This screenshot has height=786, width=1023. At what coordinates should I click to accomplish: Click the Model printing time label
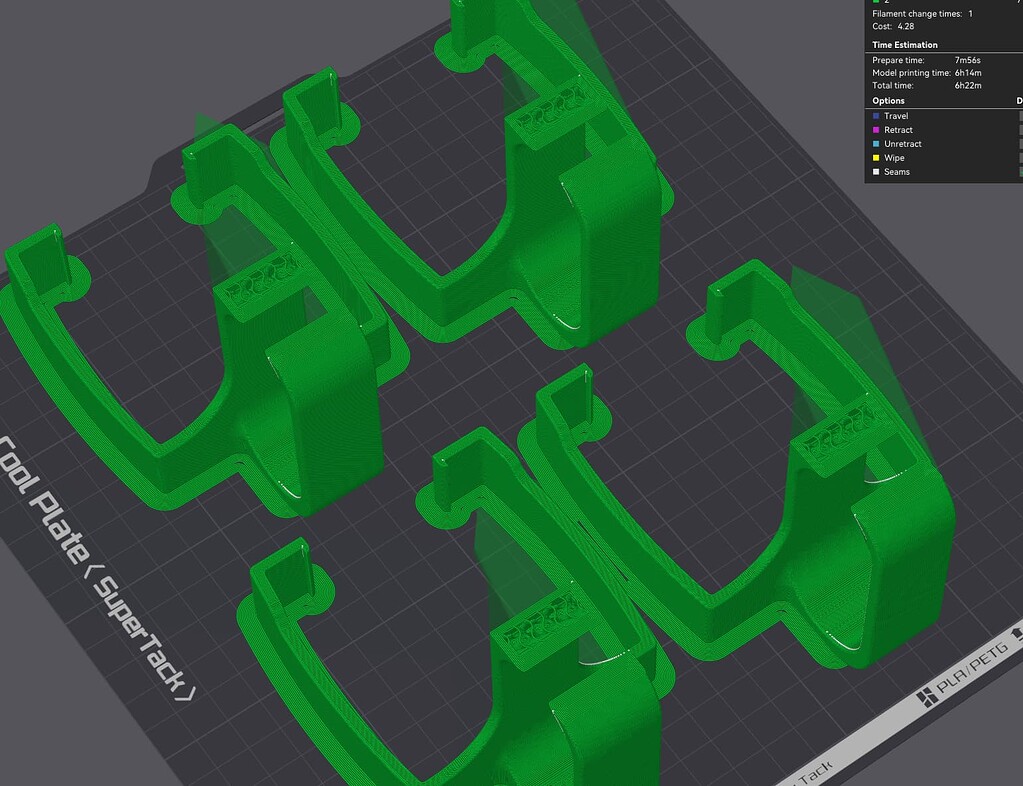tap(911, 73)
